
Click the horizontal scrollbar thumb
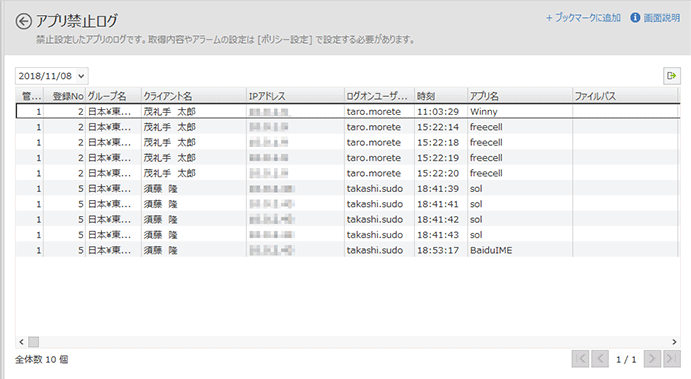(x=33, y=342)
